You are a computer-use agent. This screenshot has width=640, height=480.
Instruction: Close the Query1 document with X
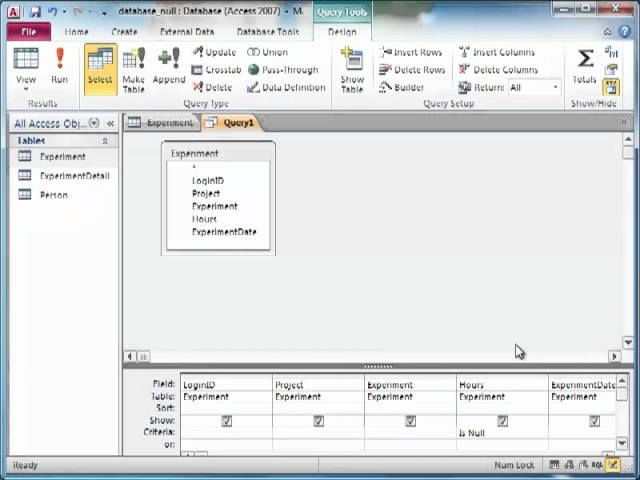point(624,122)
